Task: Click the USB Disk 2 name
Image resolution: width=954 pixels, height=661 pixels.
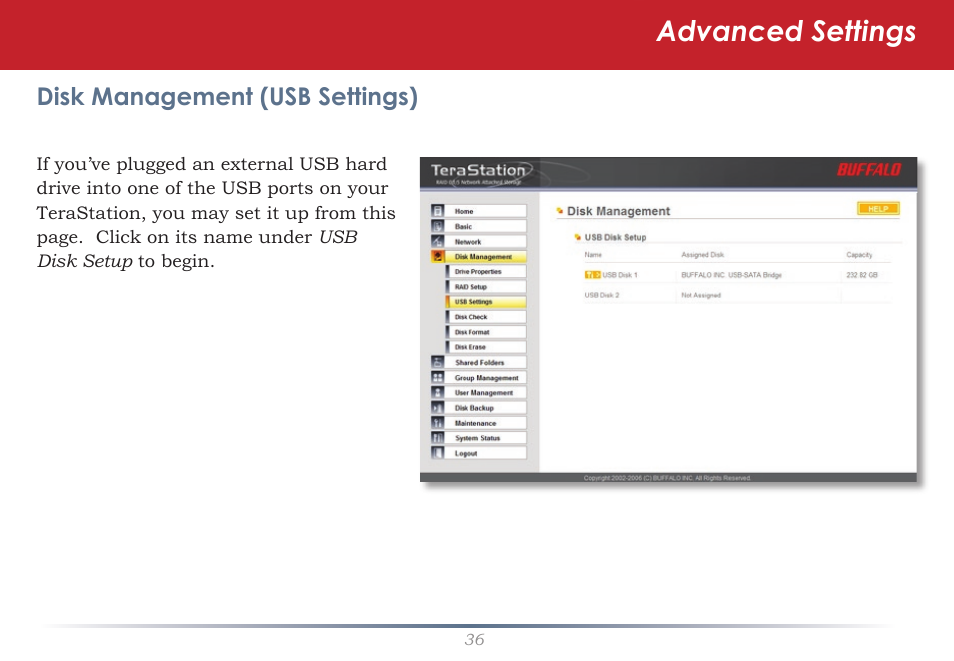Action: (602, 295)
